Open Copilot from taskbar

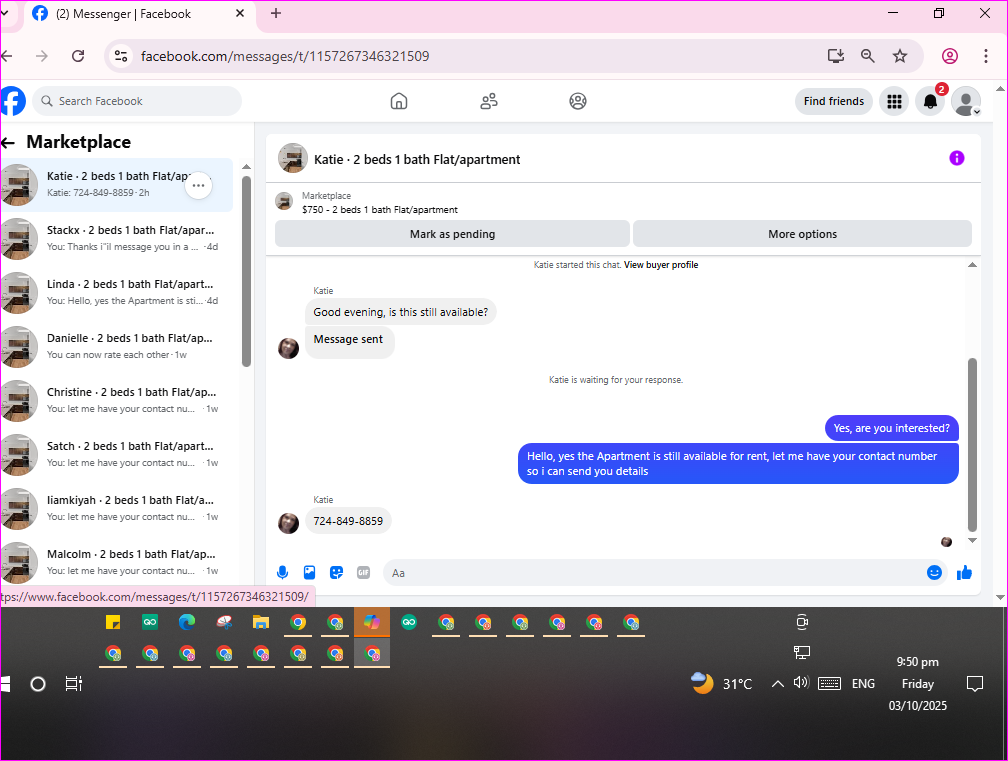tap(372, 622)
